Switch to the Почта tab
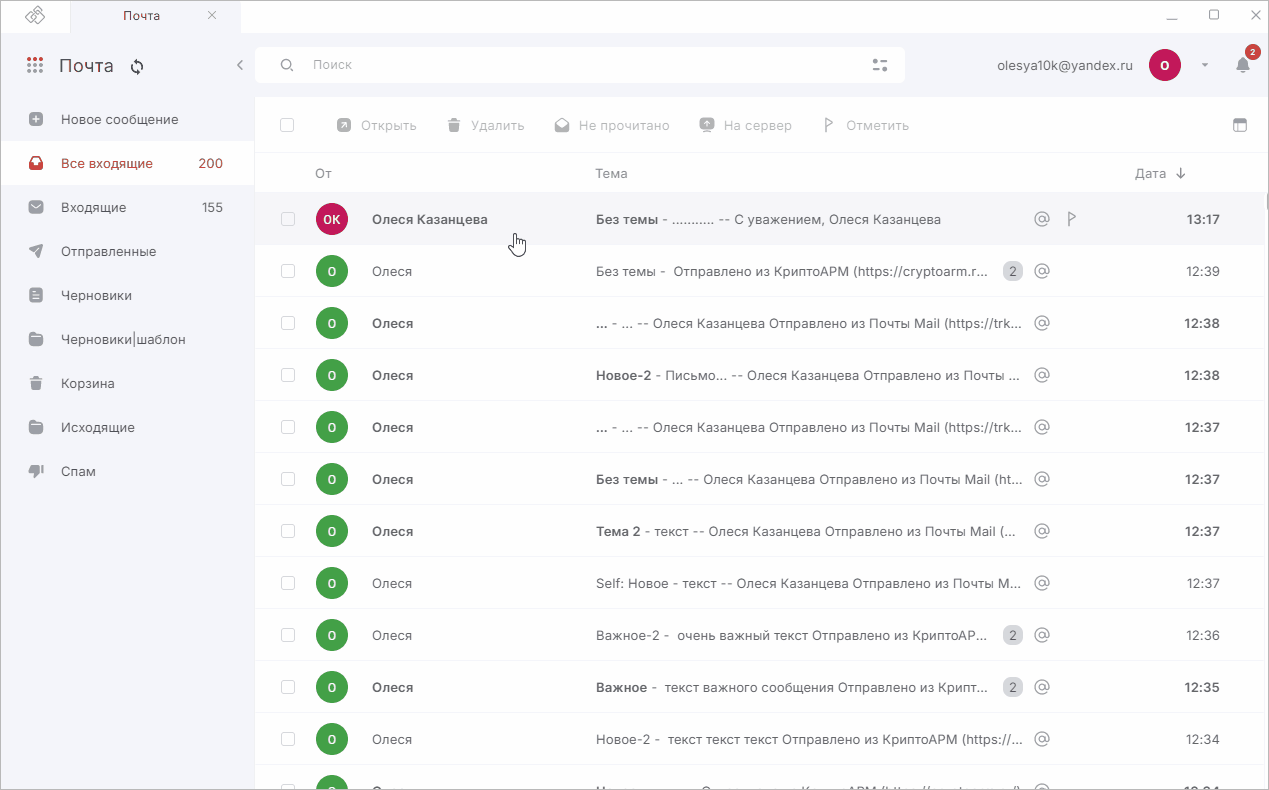Viewport: 1269px width, 790px height. click(x=141, y=15)
